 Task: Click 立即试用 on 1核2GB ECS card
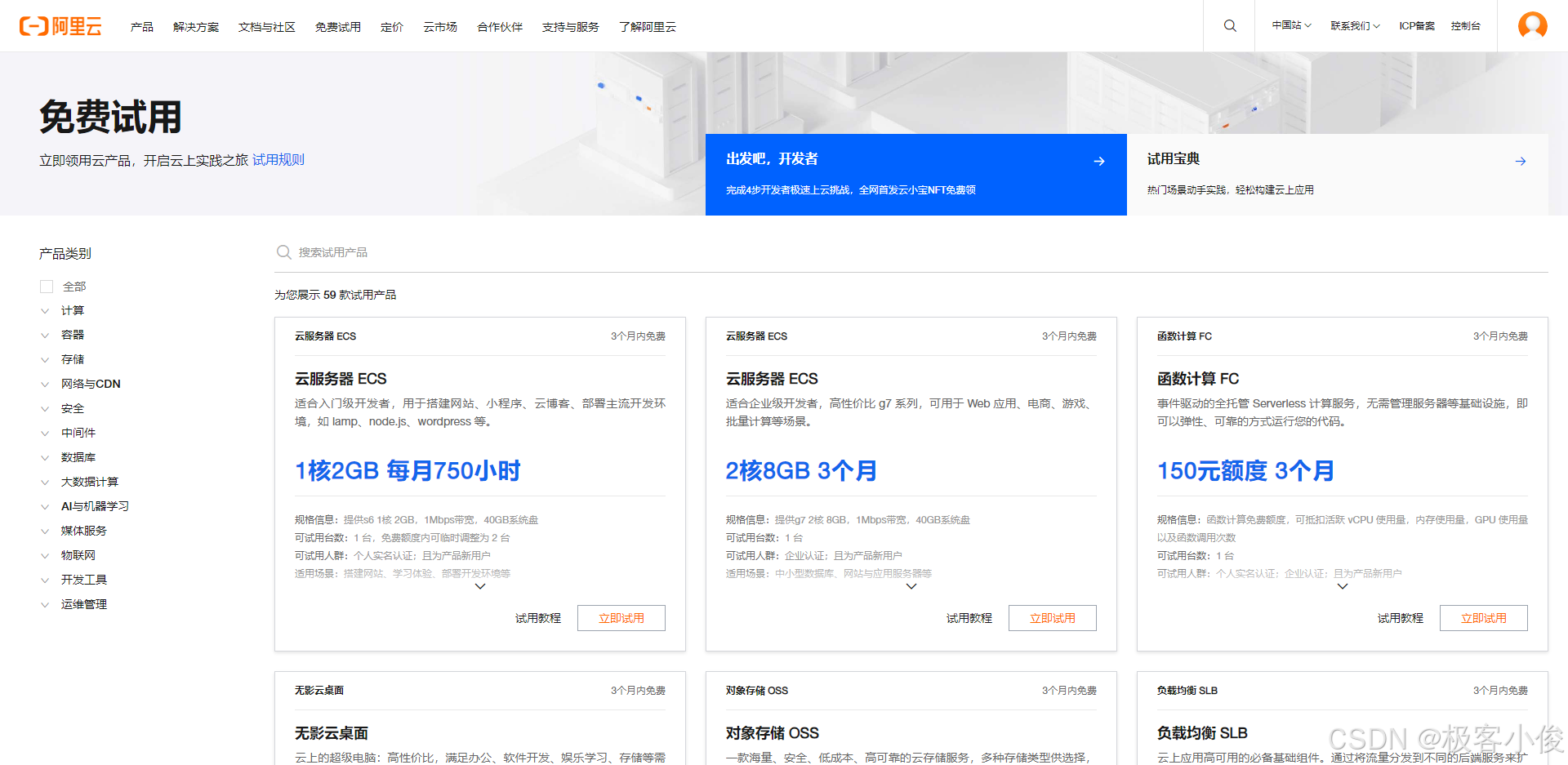[x=621, y=618]
